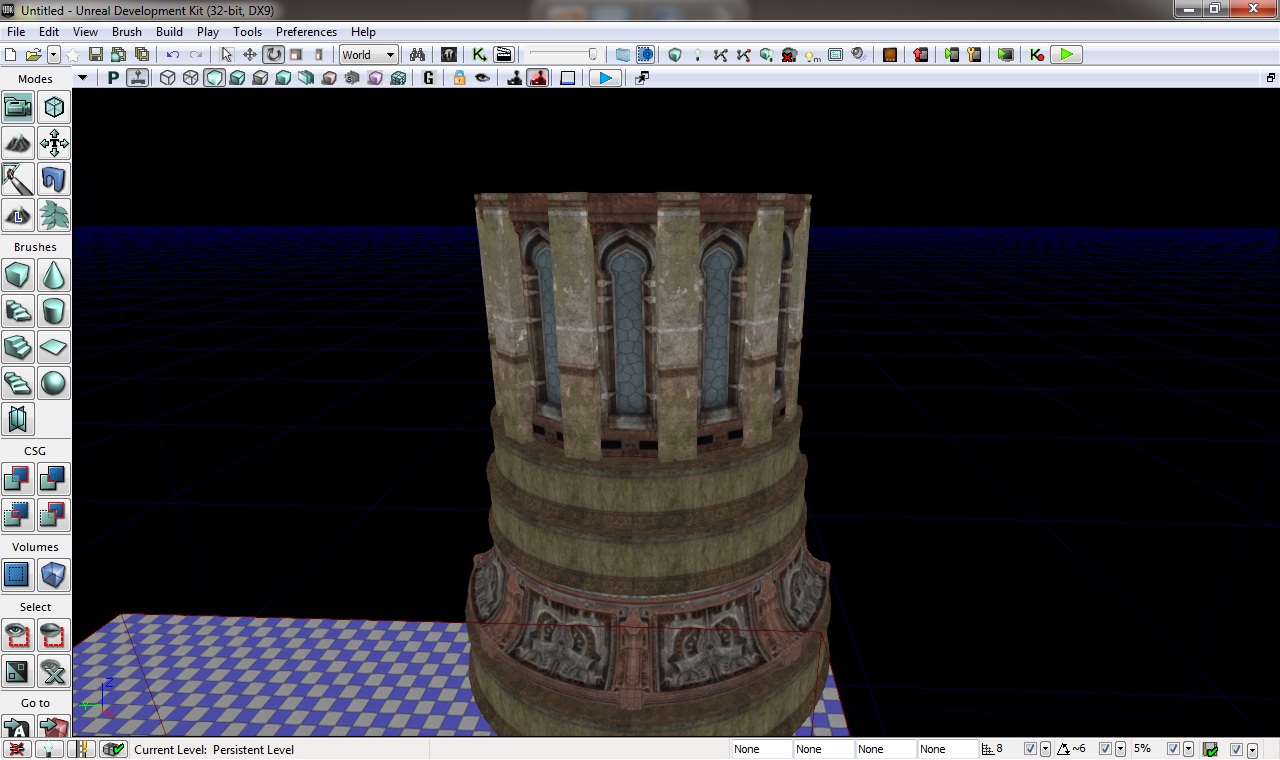Click the CSG Add button
This screenshot has height=760, width=1280.
pos(18,479)
